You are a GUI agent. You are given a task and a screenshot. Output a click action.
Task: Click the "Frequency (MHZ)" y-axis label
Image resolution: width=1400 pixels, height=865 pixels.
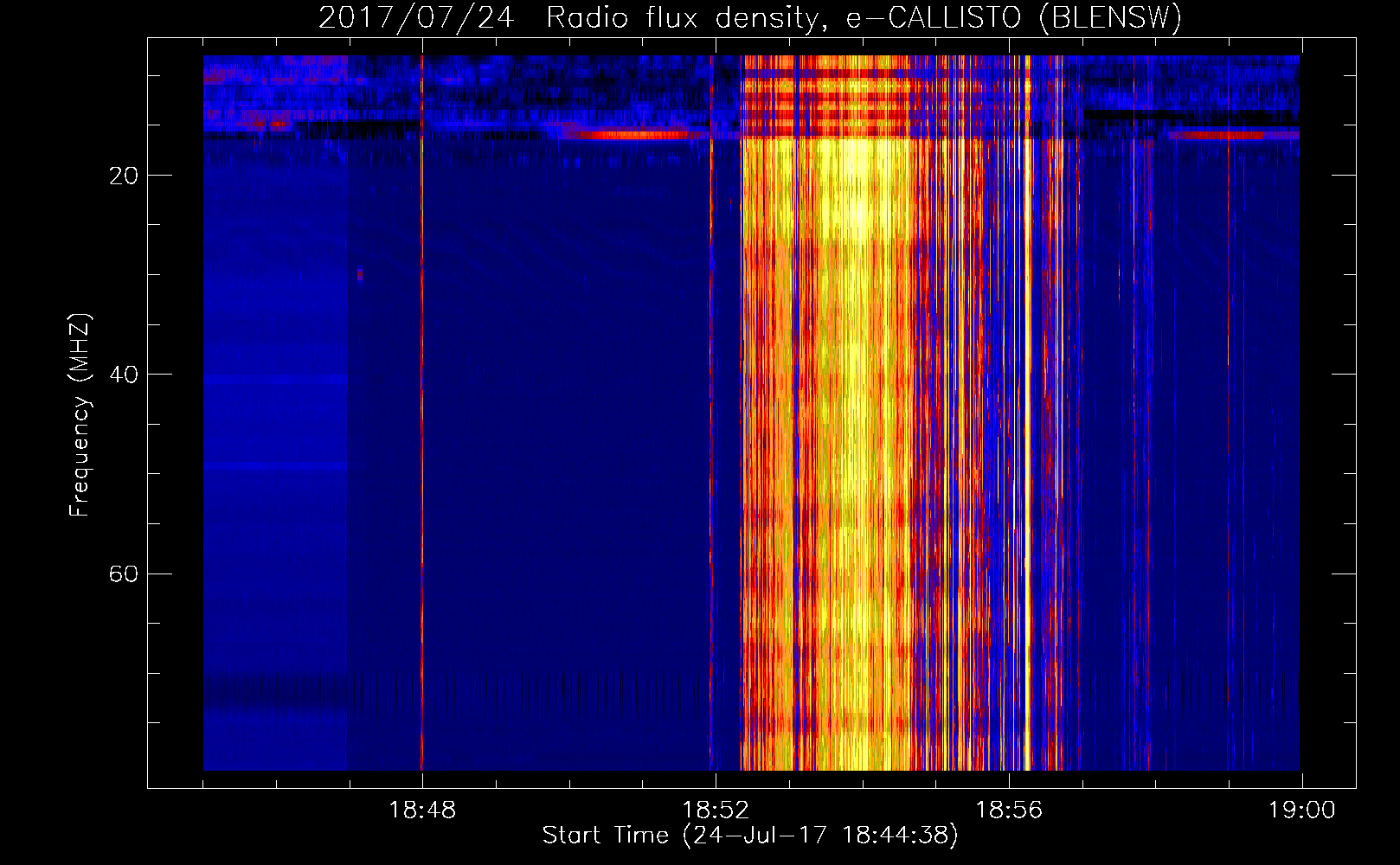coord(80,415)
